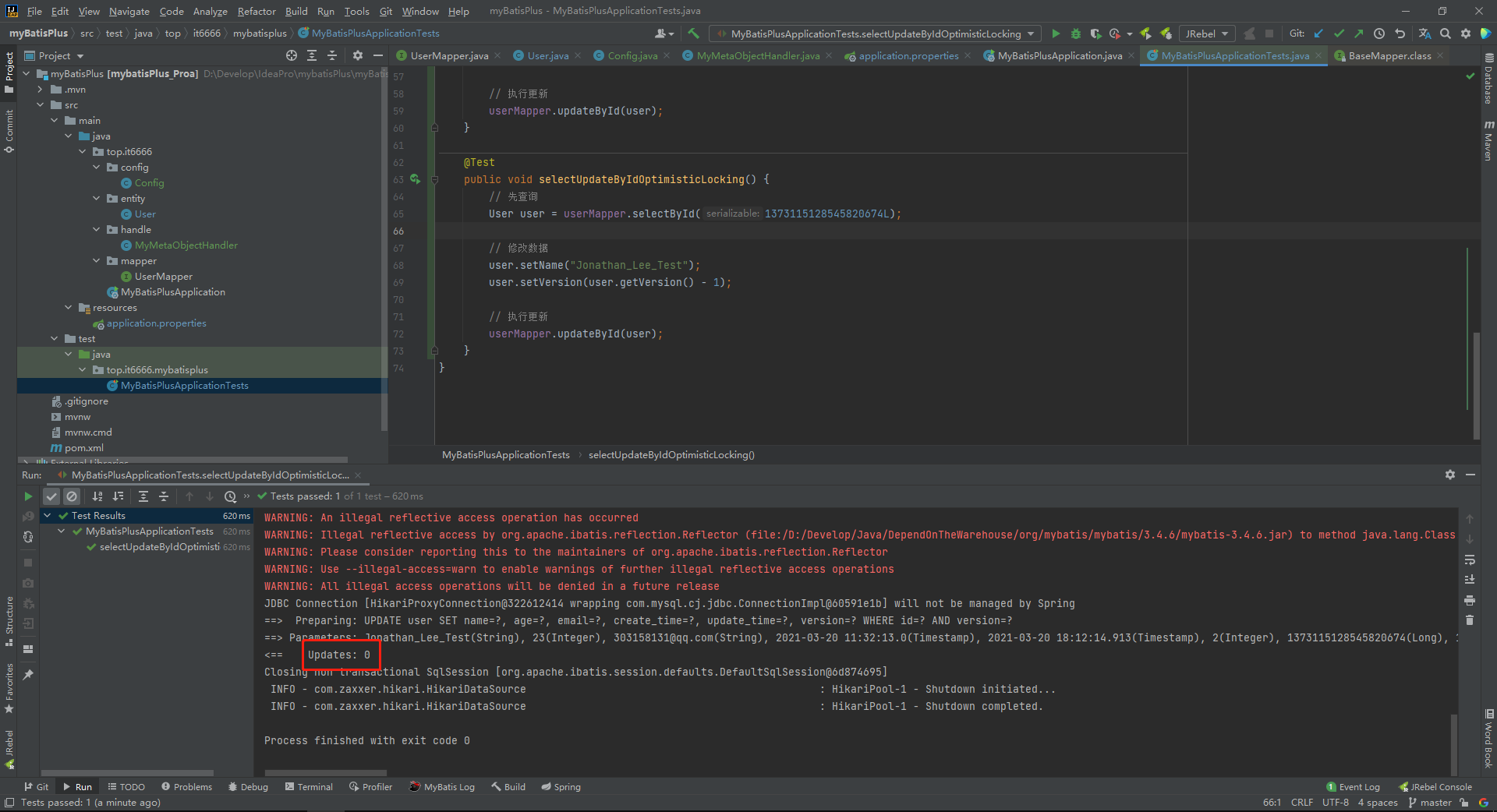Viewport: 1497px width, 812px height.
Task: Open MyBatis Log tool window
Action: (x=442, y=787)
